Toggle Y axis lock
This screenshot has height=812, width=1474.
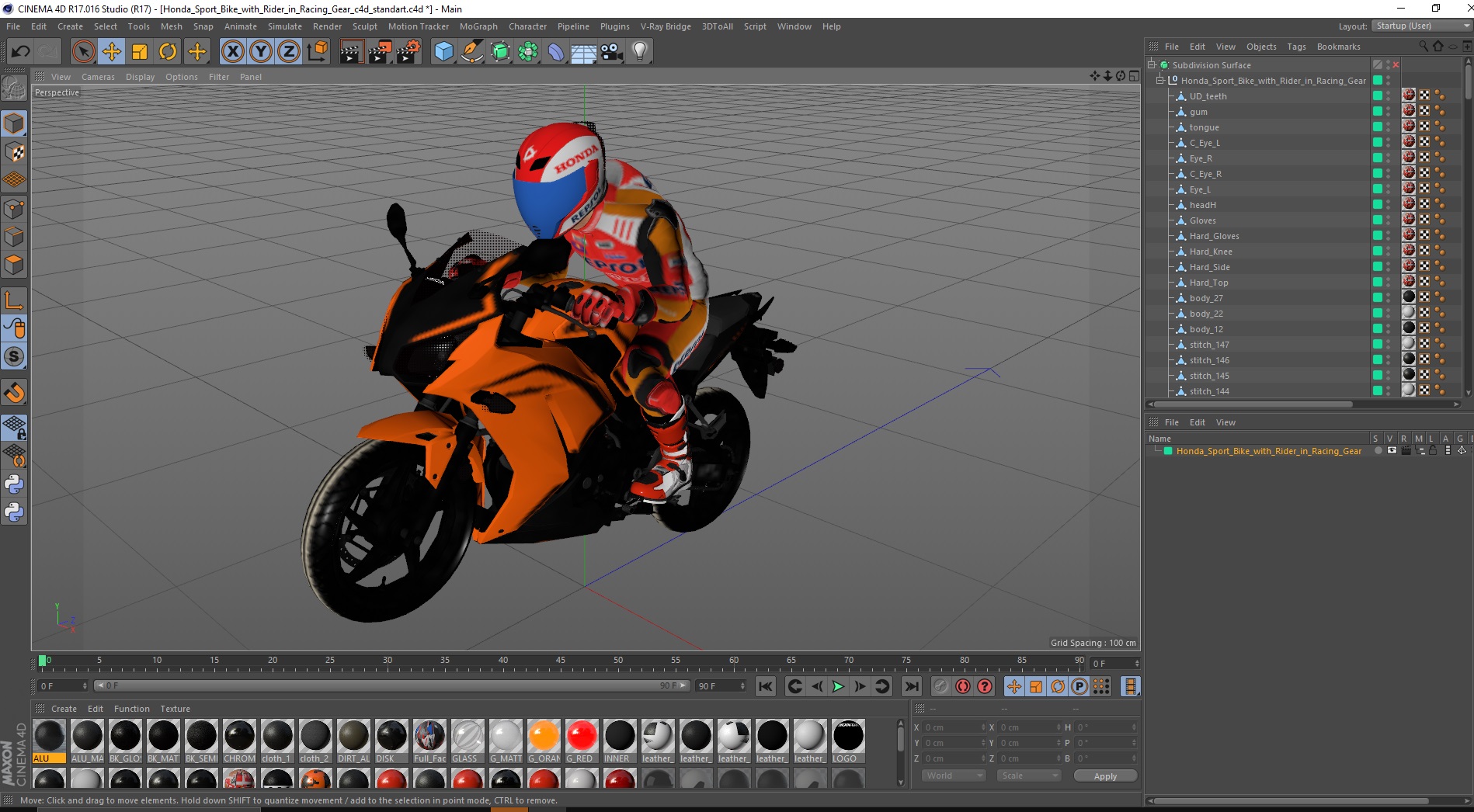click(261, 52)
